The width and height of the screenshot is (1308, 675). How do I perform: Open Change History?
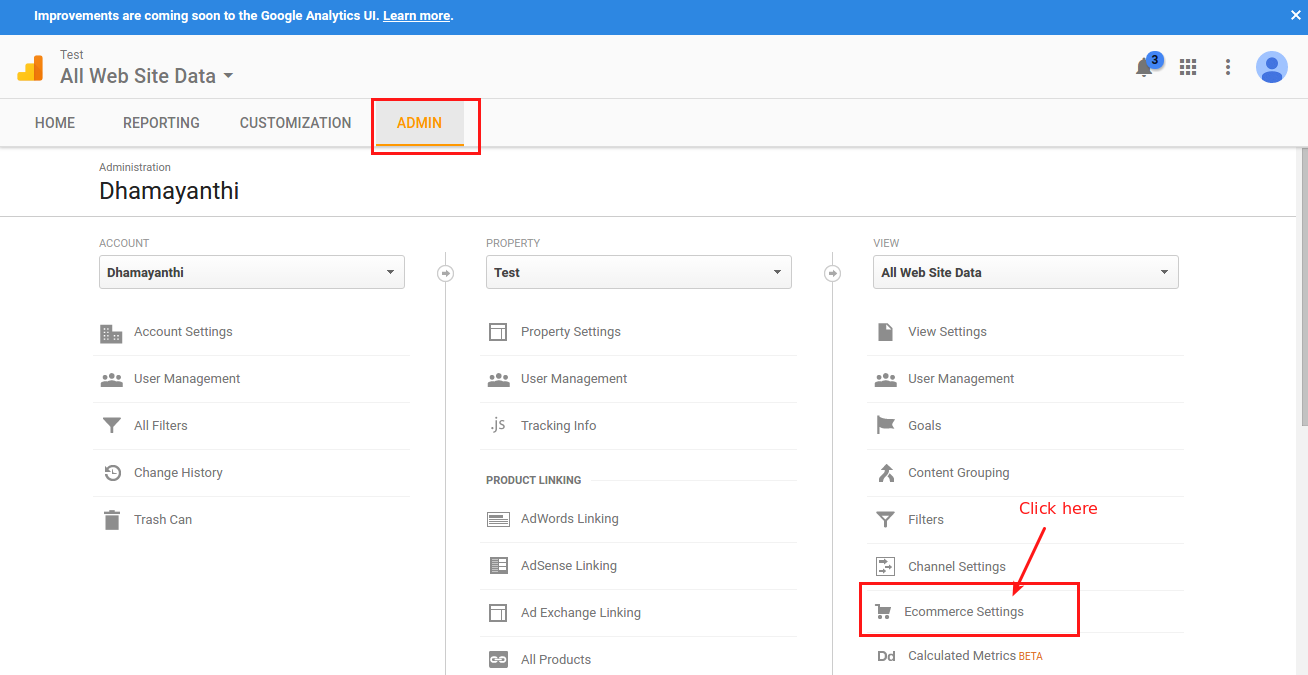(178, 473)
